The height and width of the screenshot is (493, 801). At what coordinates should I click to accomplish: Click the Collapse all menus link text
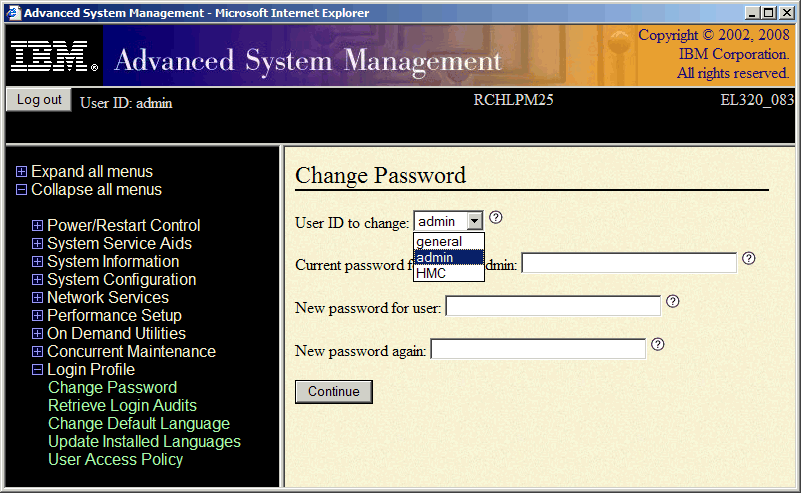coord(97,190)
